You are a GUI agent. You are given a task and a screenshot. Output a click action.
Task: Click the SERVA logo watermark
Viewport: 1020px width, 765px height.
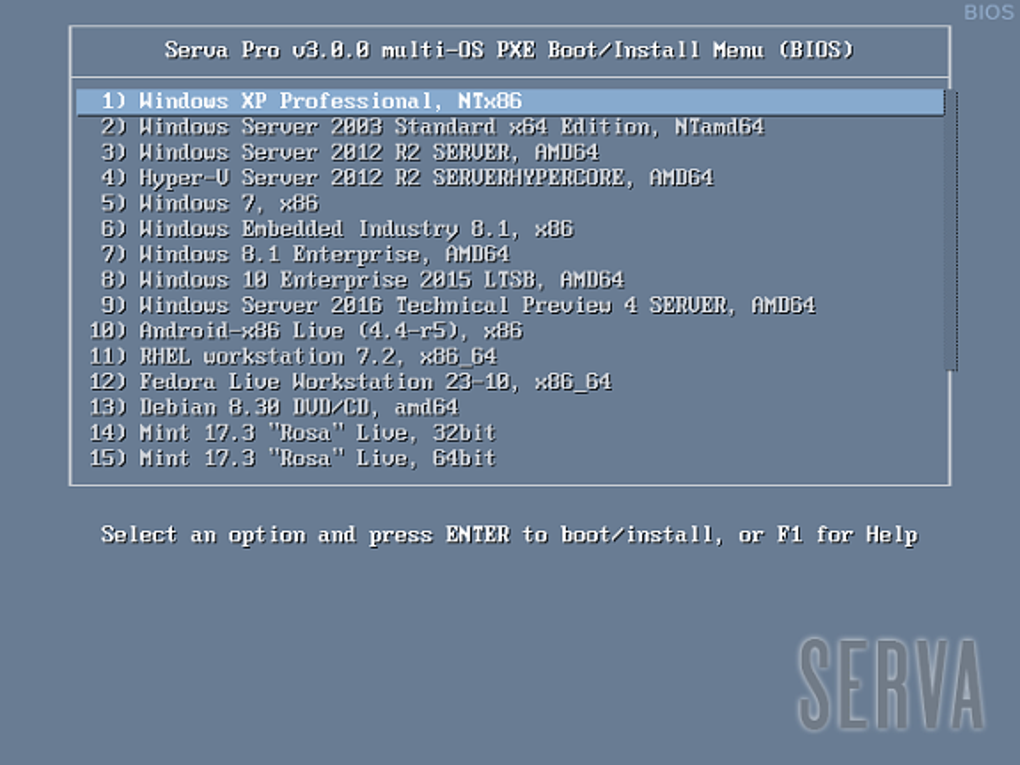(x=891, y=684)
